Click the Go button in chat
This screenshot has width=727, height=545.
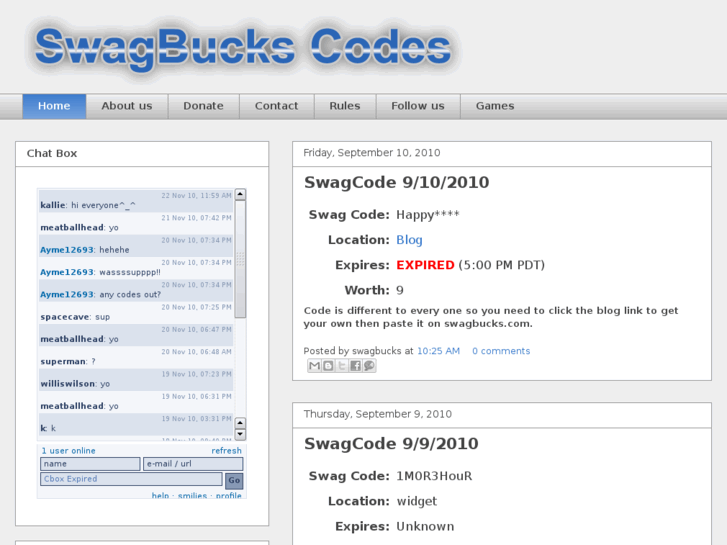click(234, 481)
